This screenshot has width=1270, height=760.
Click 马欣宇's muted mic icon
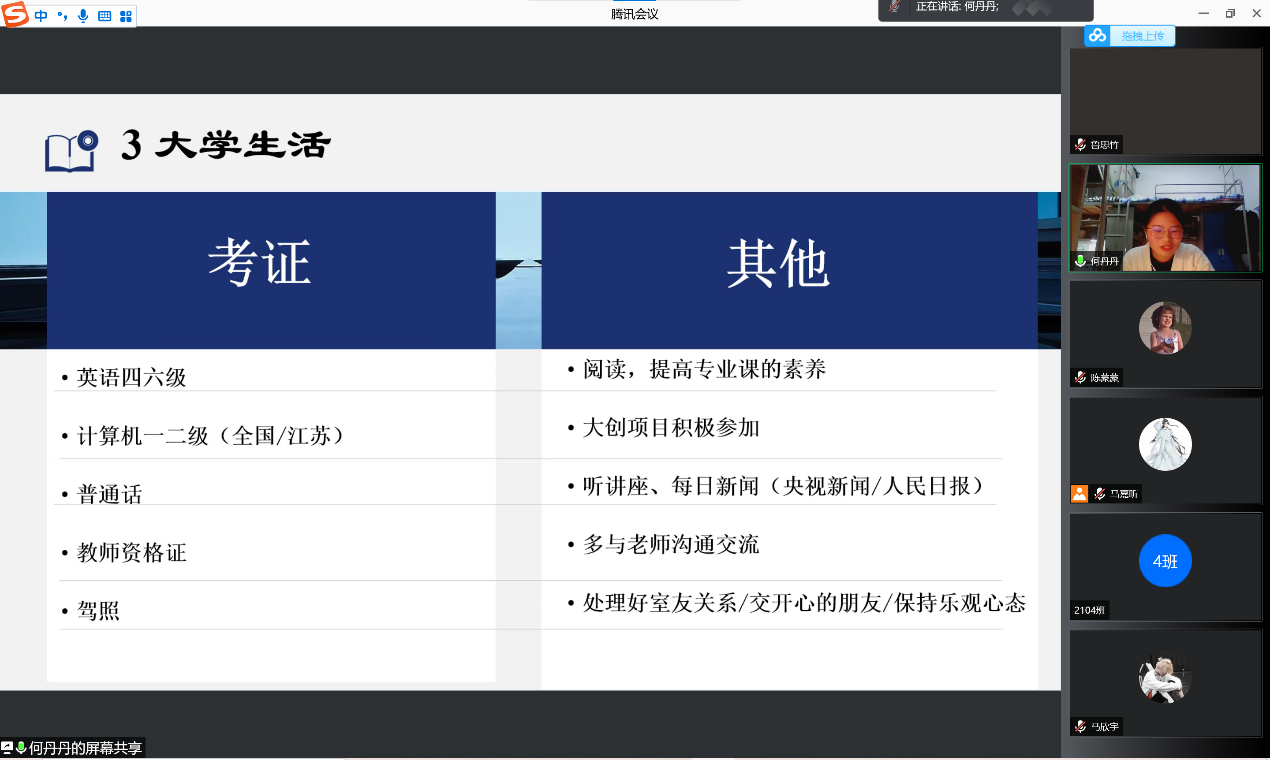[1081, 726]
